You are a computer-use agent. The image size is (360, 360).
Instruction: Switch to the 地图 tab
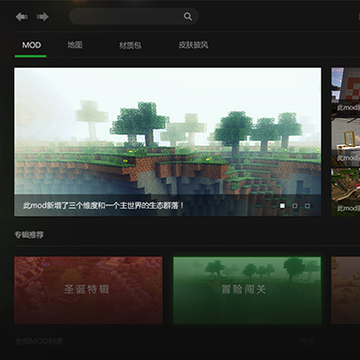(x=75, y=45)
